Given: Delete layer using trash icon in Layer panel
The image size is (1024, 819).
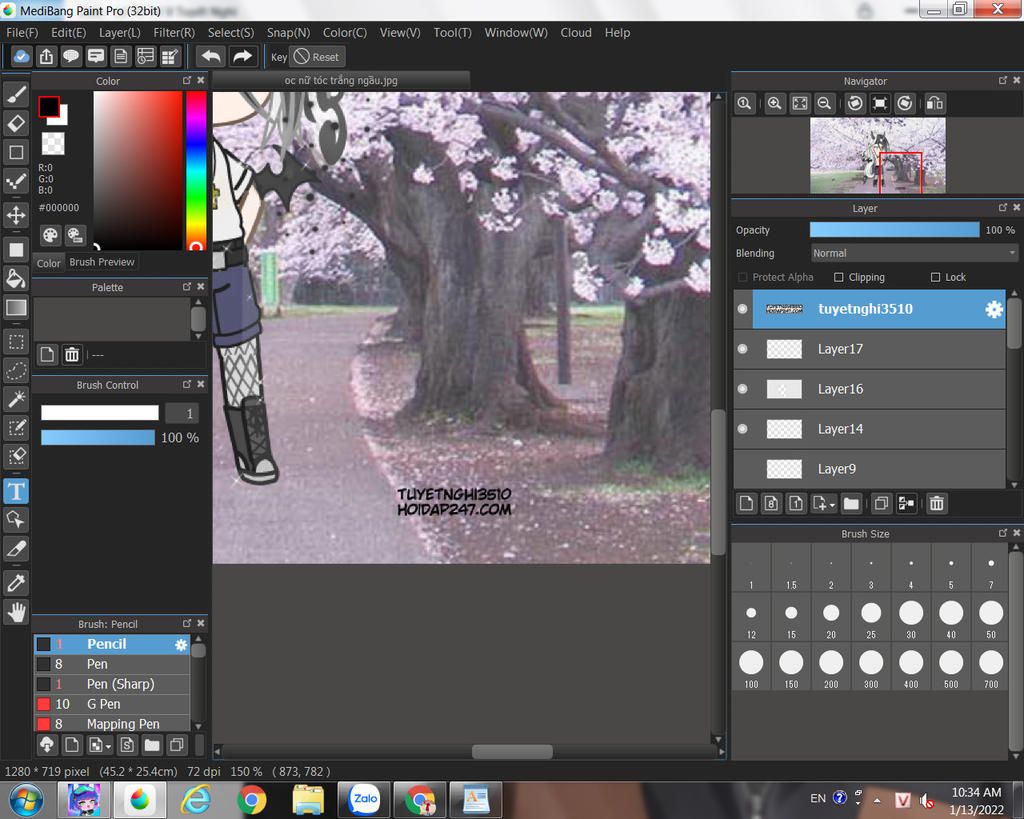Looking at the screenshot, I should pos(936,504).
